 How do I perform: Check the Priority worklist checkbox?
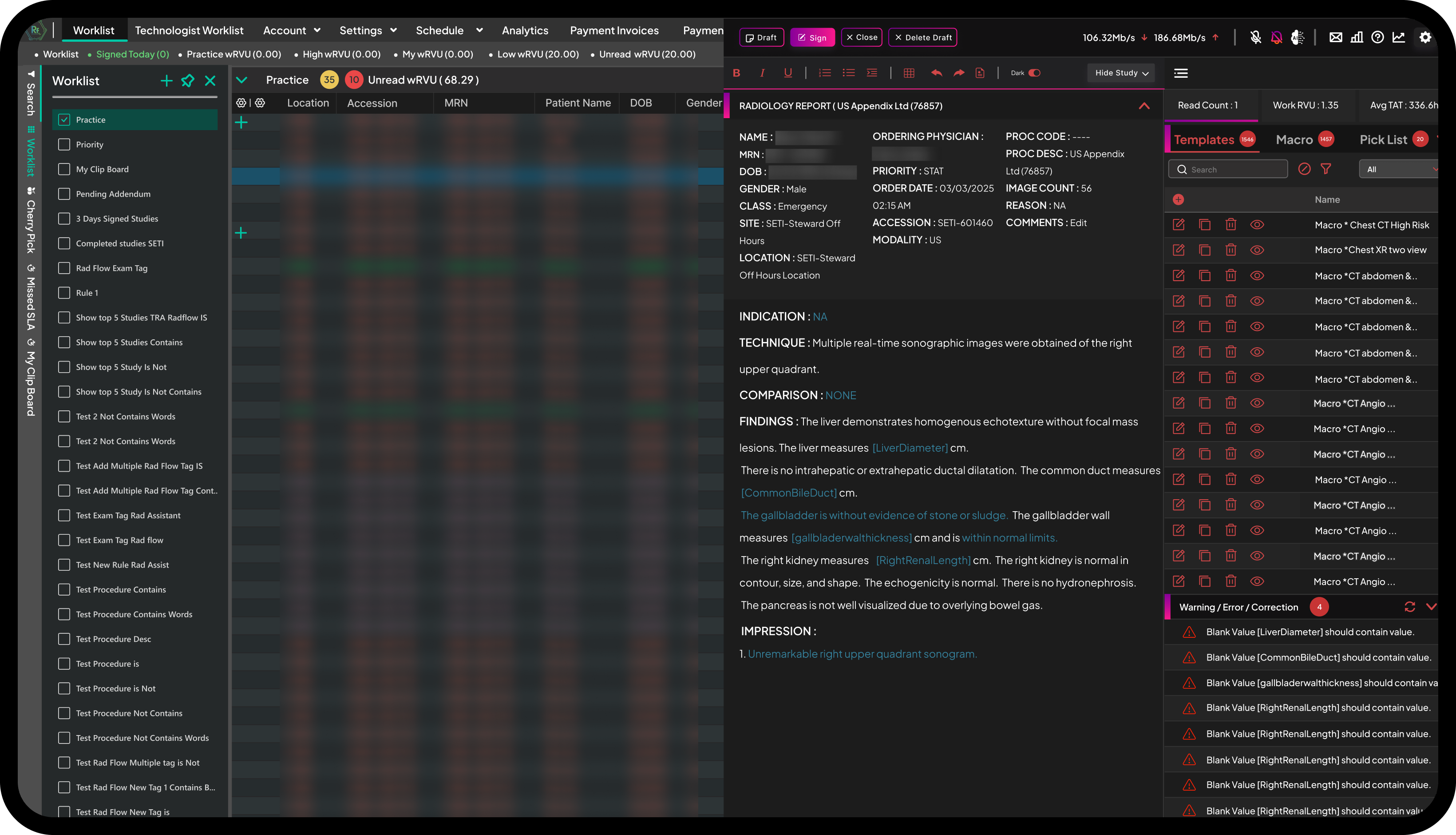[x=64, y=144]
